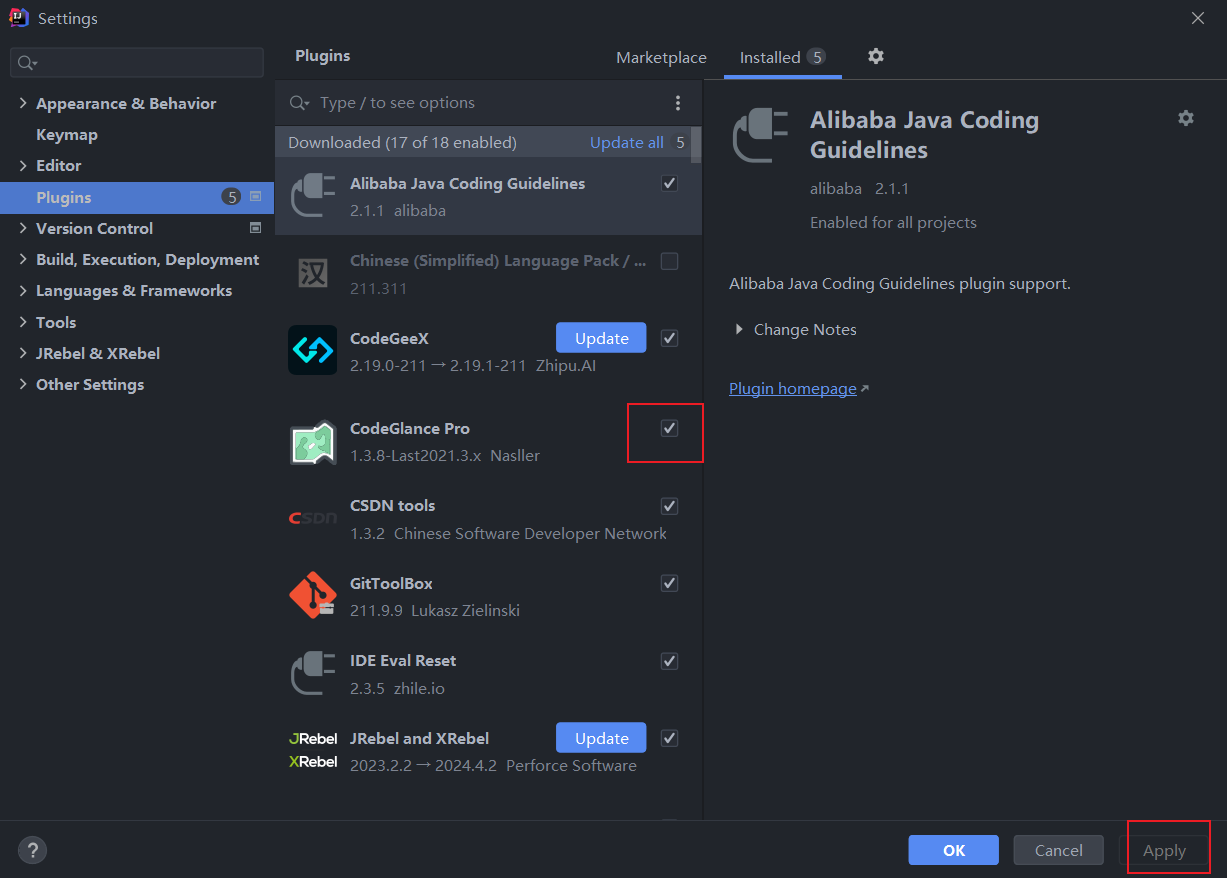Click the JRebel and XRebel plugin logo
The width and height of the screenshot is (1227, 878).
(313, 750)
